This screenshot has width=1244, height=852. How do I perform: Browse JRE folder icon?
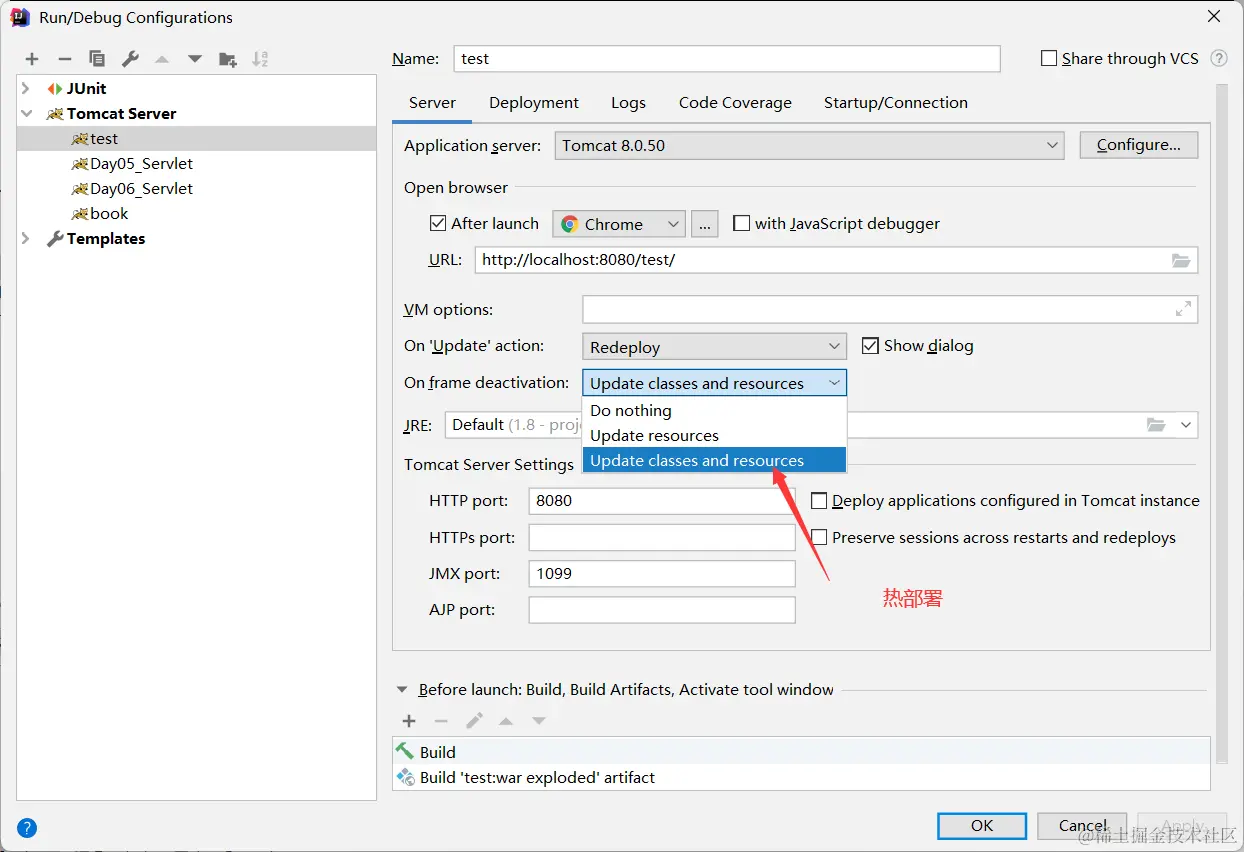pyautogui.click(x=1156, y=425)
